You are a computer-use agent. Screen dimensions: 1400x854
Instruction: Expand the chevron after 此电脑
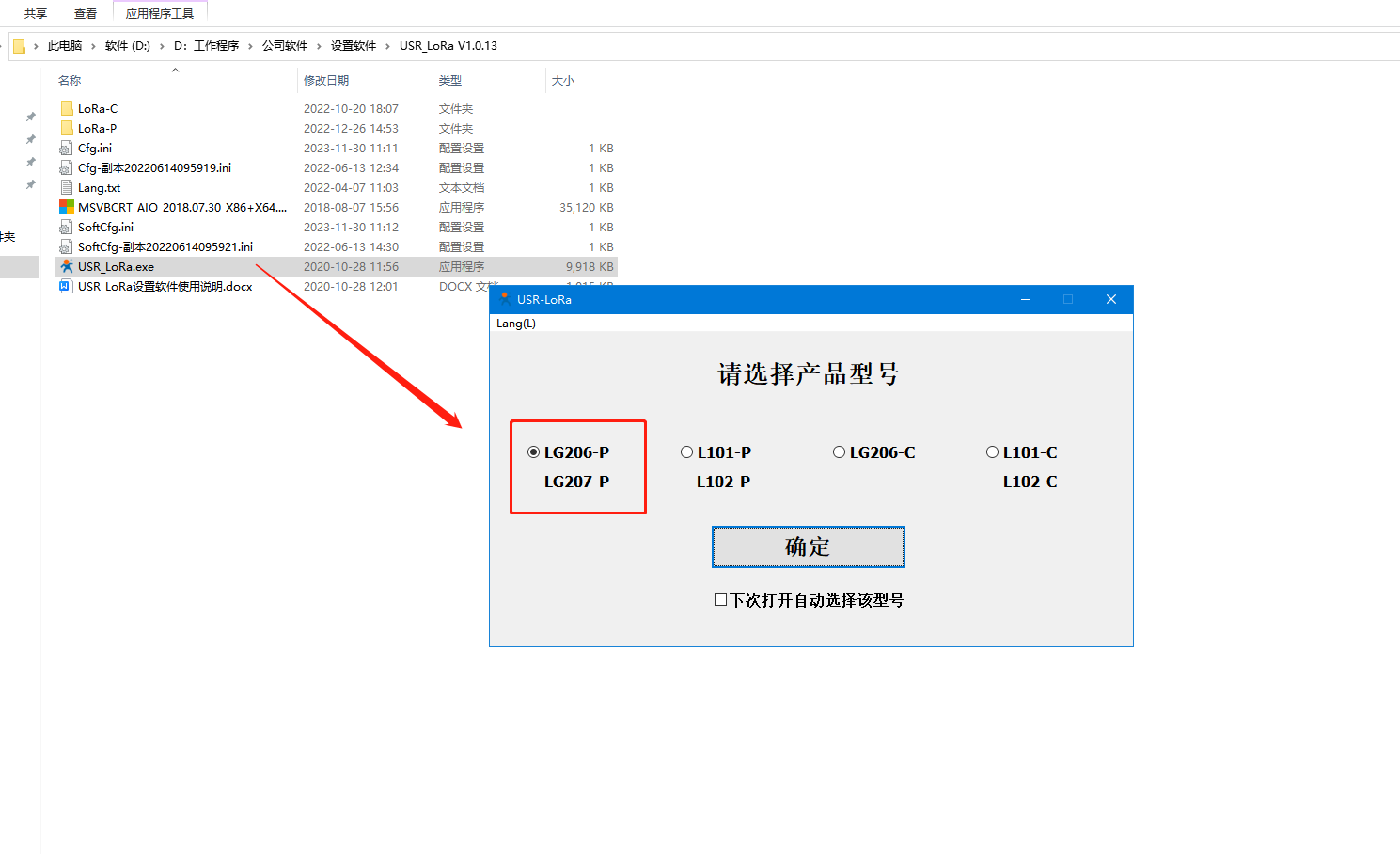[x=93, y=45]
